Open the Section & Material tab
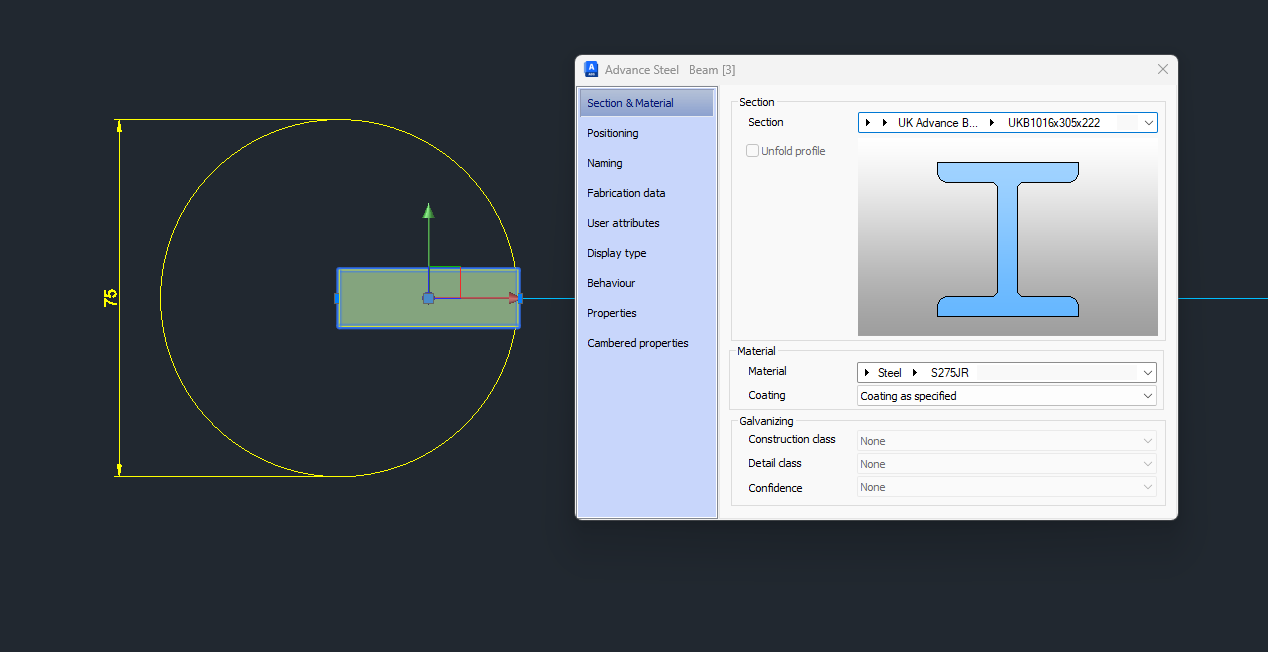This screenshot has width=1268, height=652. 646,103
